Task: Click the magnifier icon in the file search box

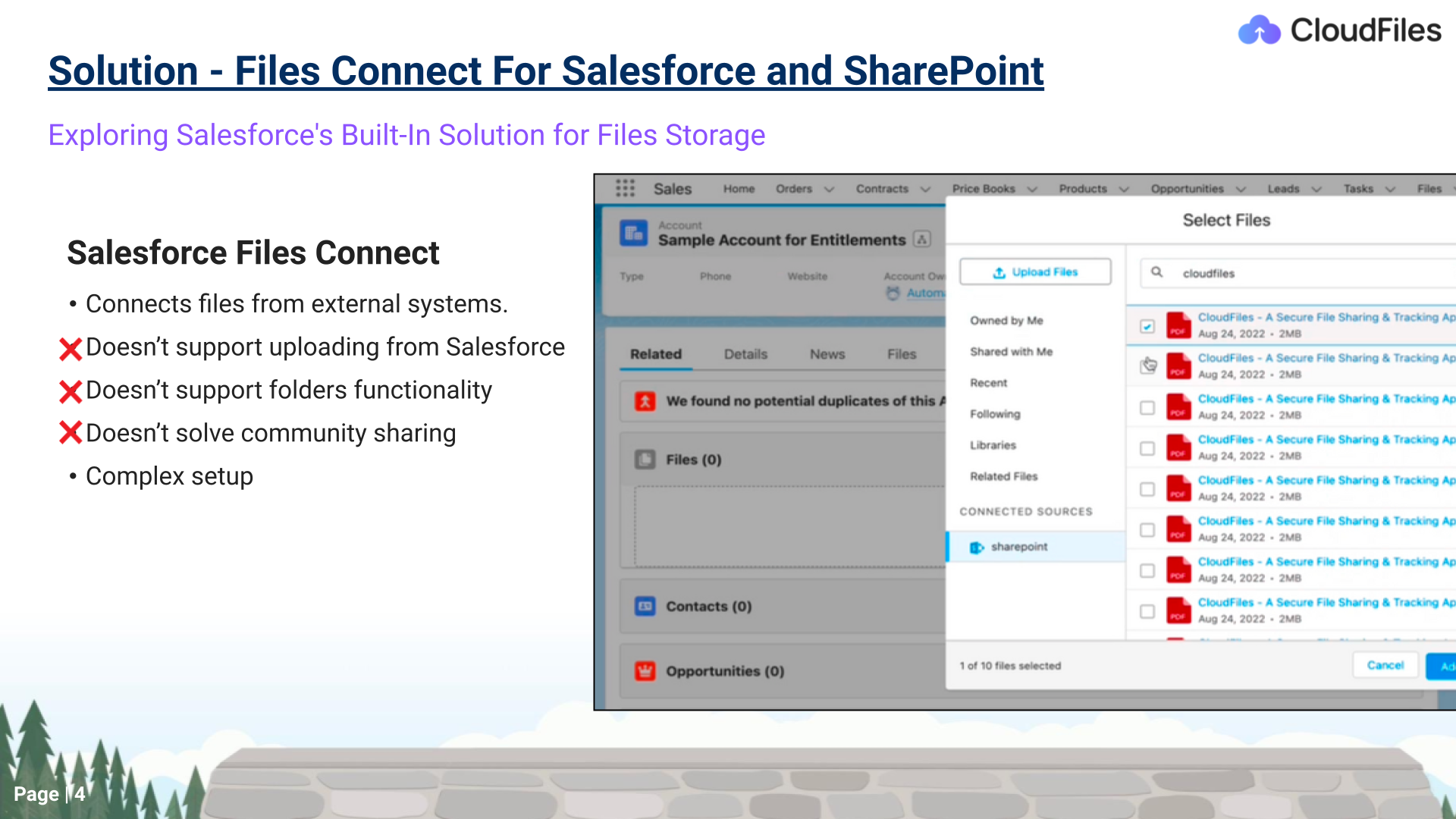Action: pyautogui.click(x=1156, y=272)
